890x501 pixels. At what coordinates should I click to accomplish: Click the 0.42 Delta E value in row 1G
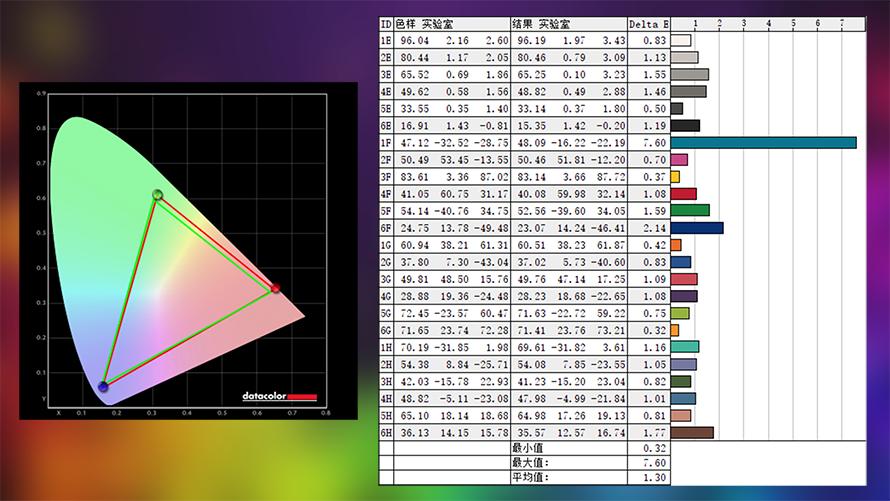pos(654,245)
